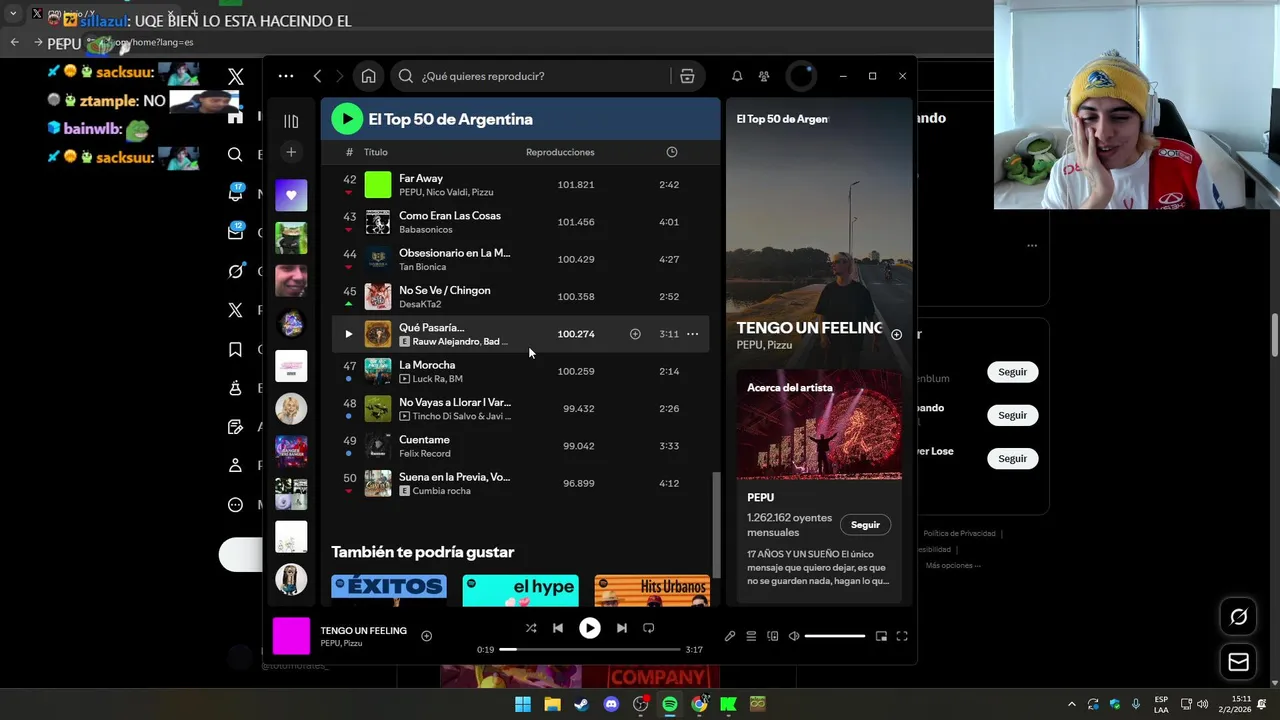Viewport: 1280px width, 720px height.
Task: Skip to previous track
Action: pos(558,628)
